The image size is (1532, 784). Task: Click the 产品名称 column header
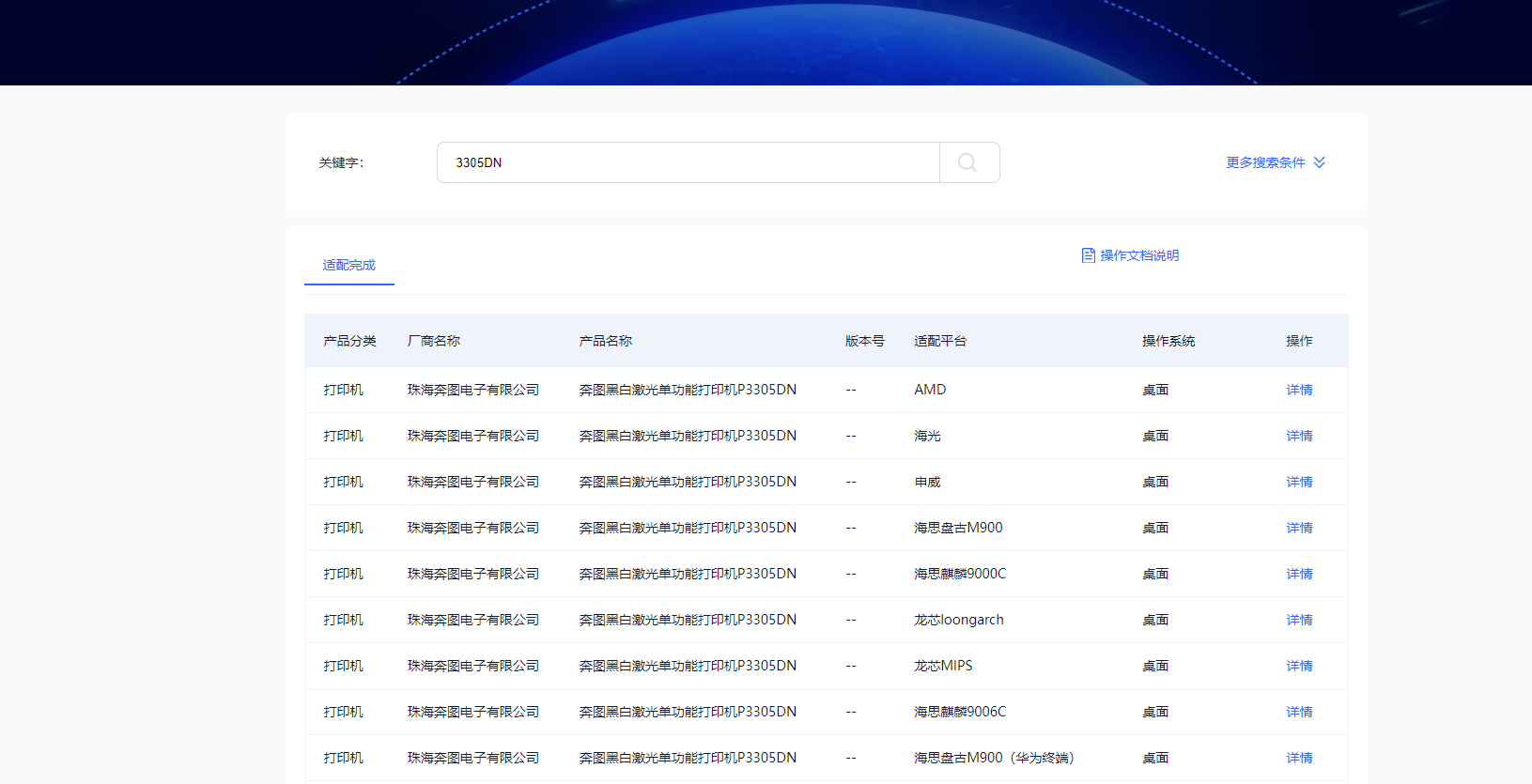(x=606, y=341)
